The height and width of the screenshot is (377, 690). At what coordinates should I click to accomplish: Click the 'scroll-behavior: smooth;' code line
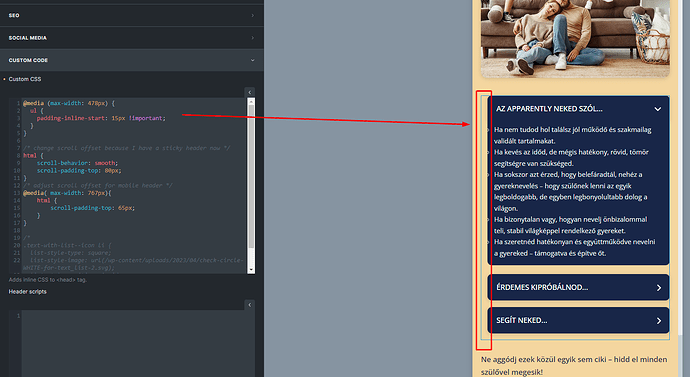(77, 163)
